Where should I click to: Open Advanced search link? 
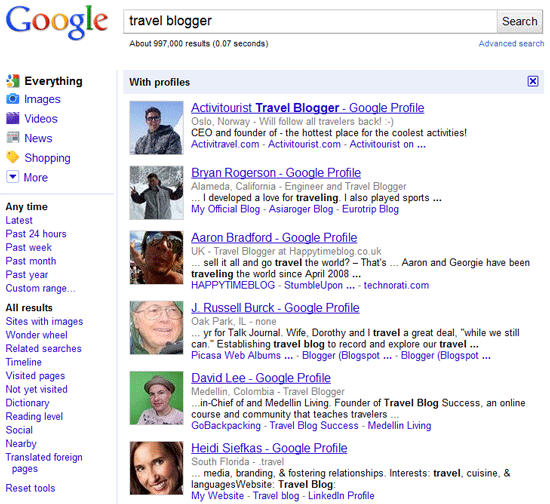click(x=511, y=43)
